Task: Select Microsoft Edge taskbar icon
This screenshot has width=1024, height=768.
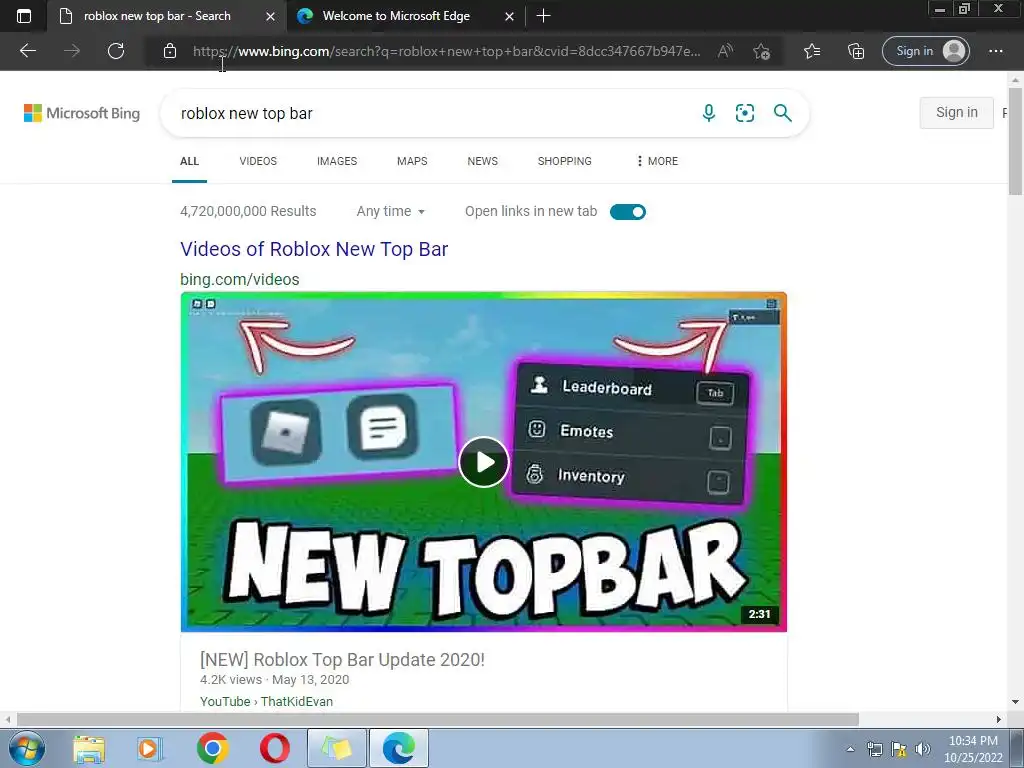Action: [399, 748]
